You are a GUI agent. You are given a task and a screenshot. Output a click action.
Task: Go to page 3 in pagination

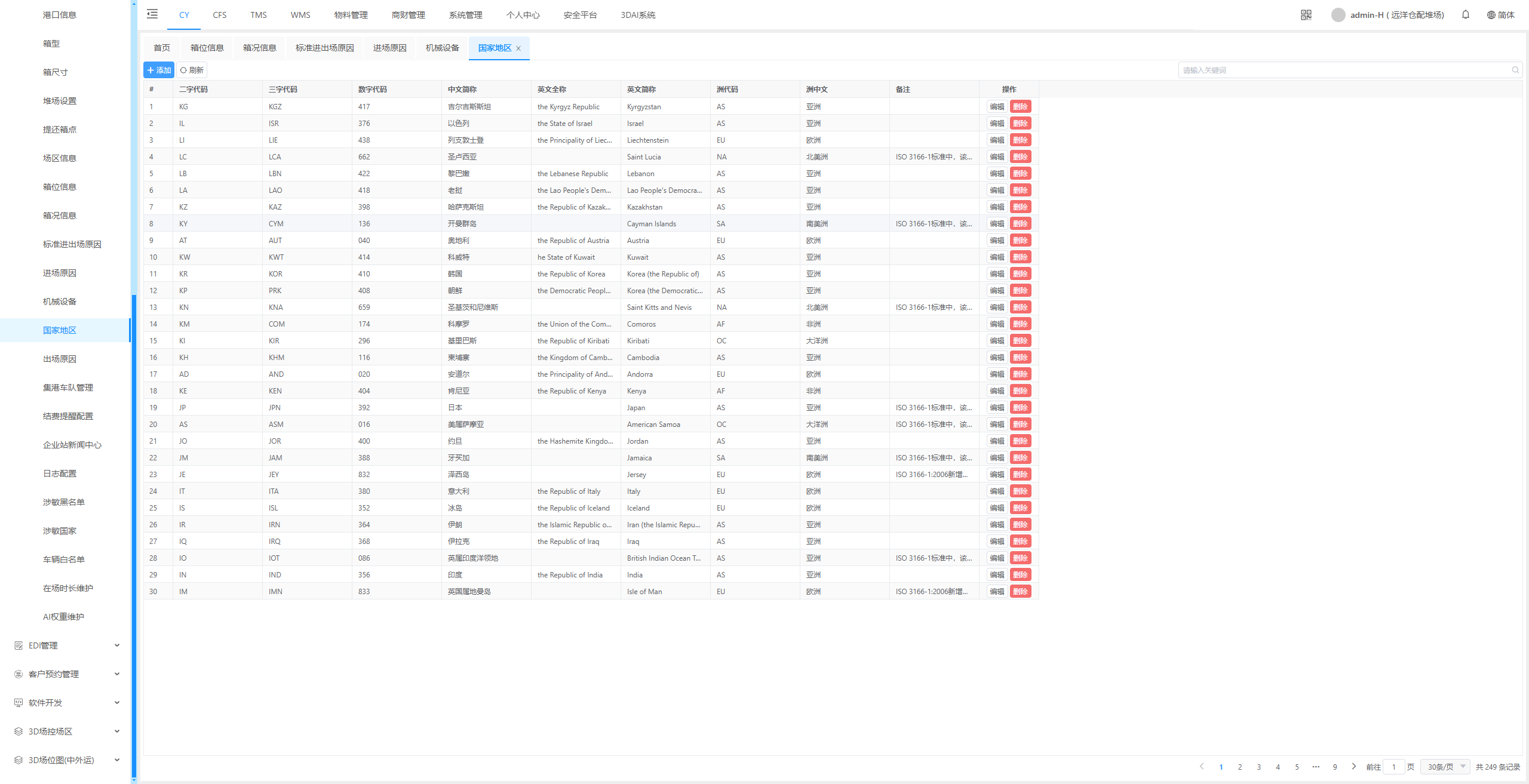pos(1258,767)
